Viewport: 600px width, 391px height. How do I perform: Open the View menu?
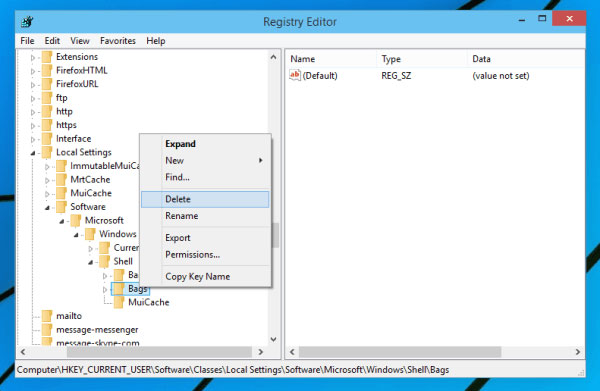click(80, 41)
